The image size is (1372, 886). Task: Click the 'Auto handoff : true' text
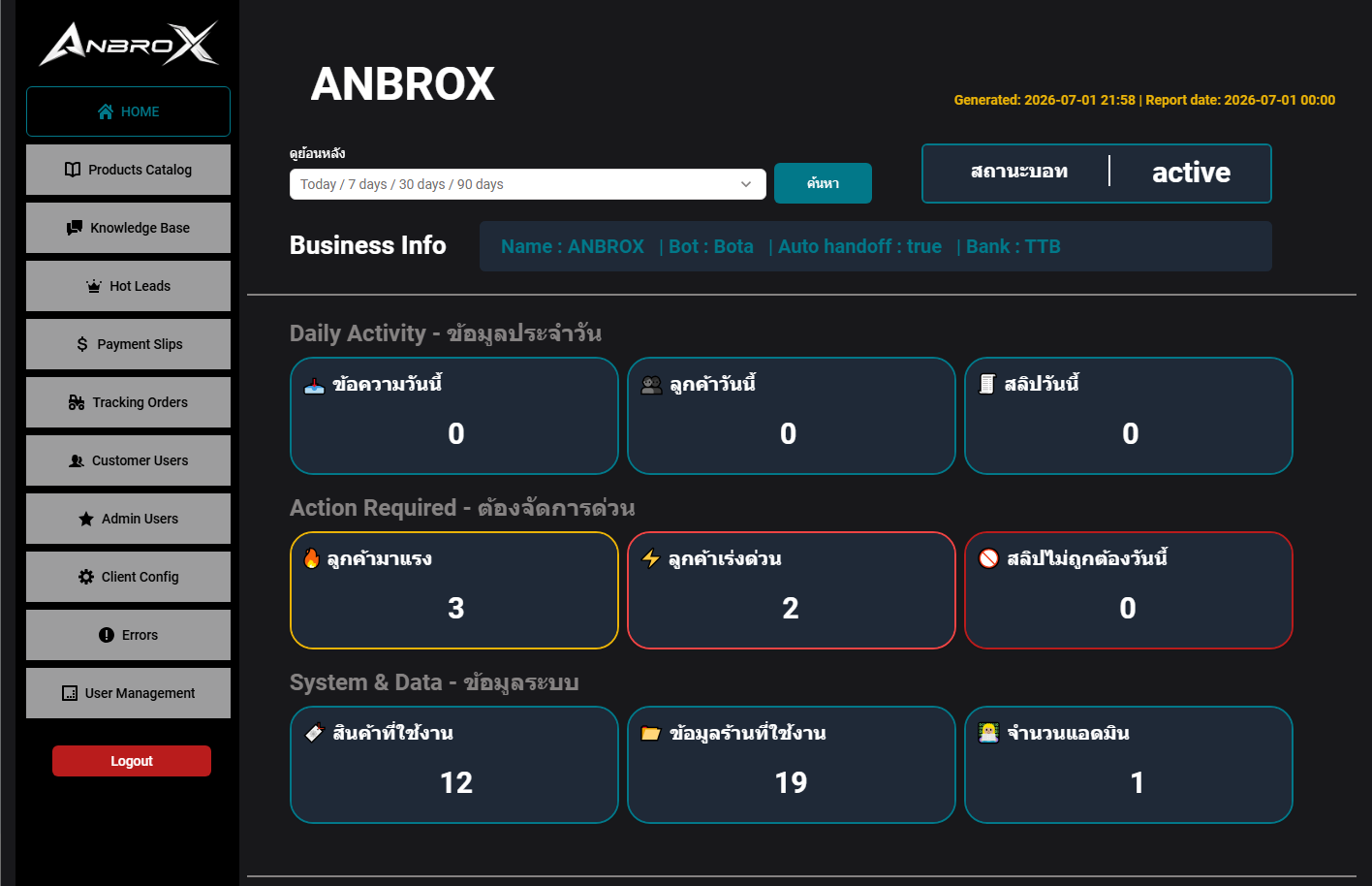click(x=860, y=246)
